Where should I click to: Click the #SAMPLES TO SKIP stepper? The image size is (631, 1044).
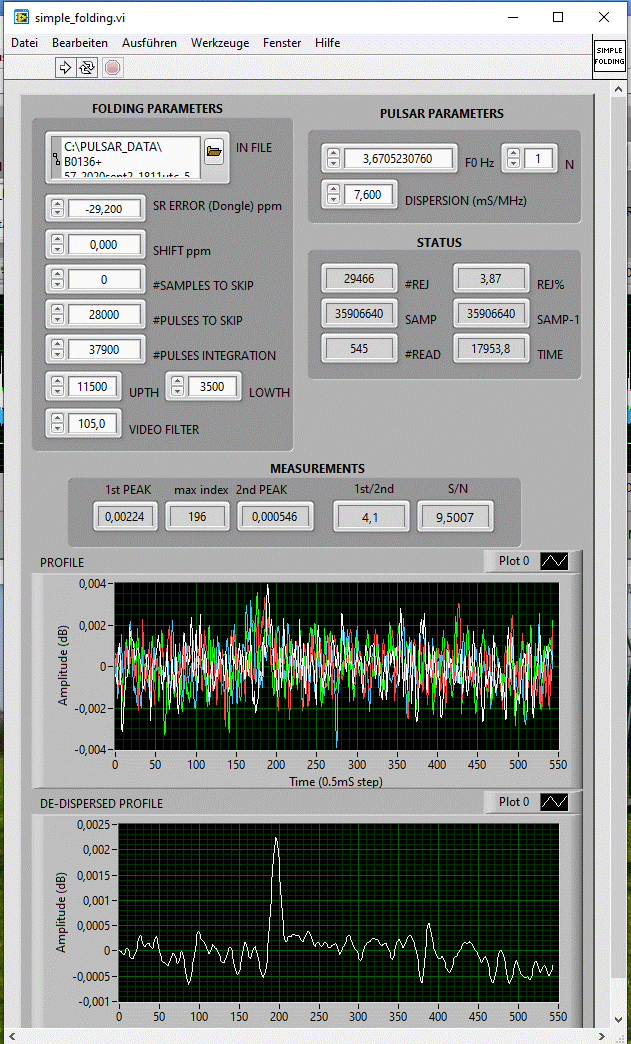(57, 280)
